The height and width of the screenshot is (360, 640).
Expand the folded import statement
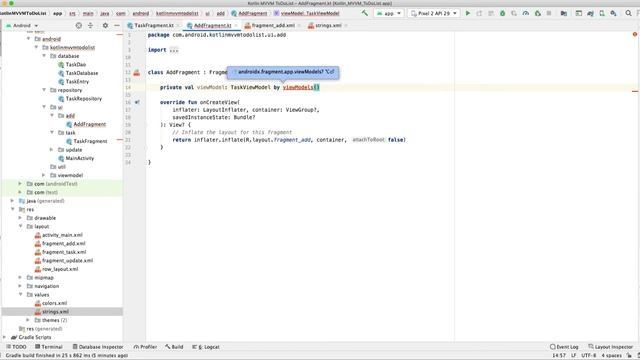[174, 50]
